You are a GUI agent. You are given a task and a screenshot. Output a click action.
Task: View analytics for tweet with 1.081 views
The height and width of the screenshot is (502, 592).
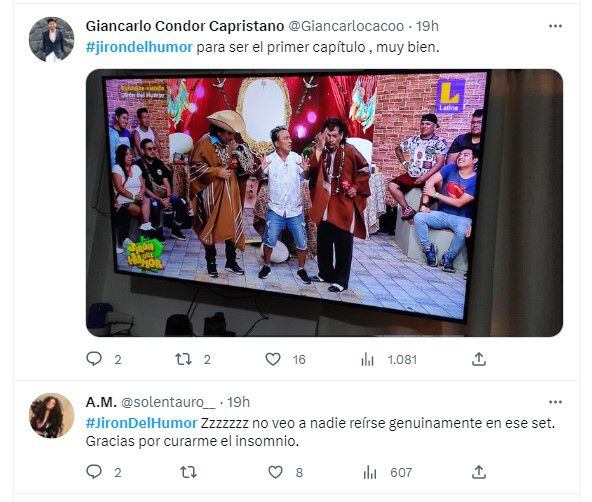click(x=367, y=359)
